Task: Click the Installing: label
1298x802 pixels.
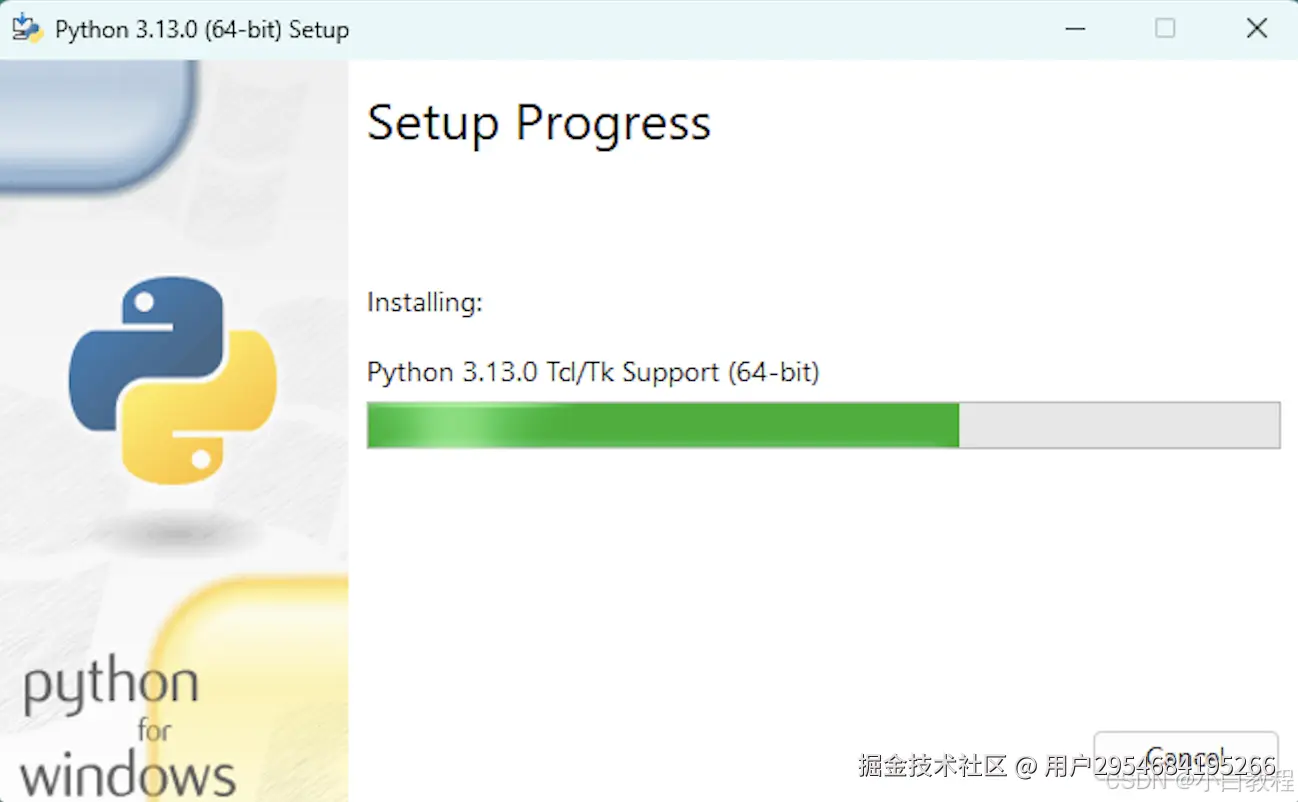Action: coord(424,302)
